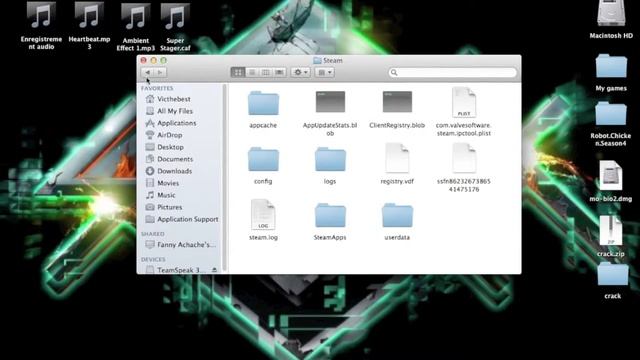Viewport: 640px width, 360px height.
Task: Go forward in Finder history
Action: point(160,72)
